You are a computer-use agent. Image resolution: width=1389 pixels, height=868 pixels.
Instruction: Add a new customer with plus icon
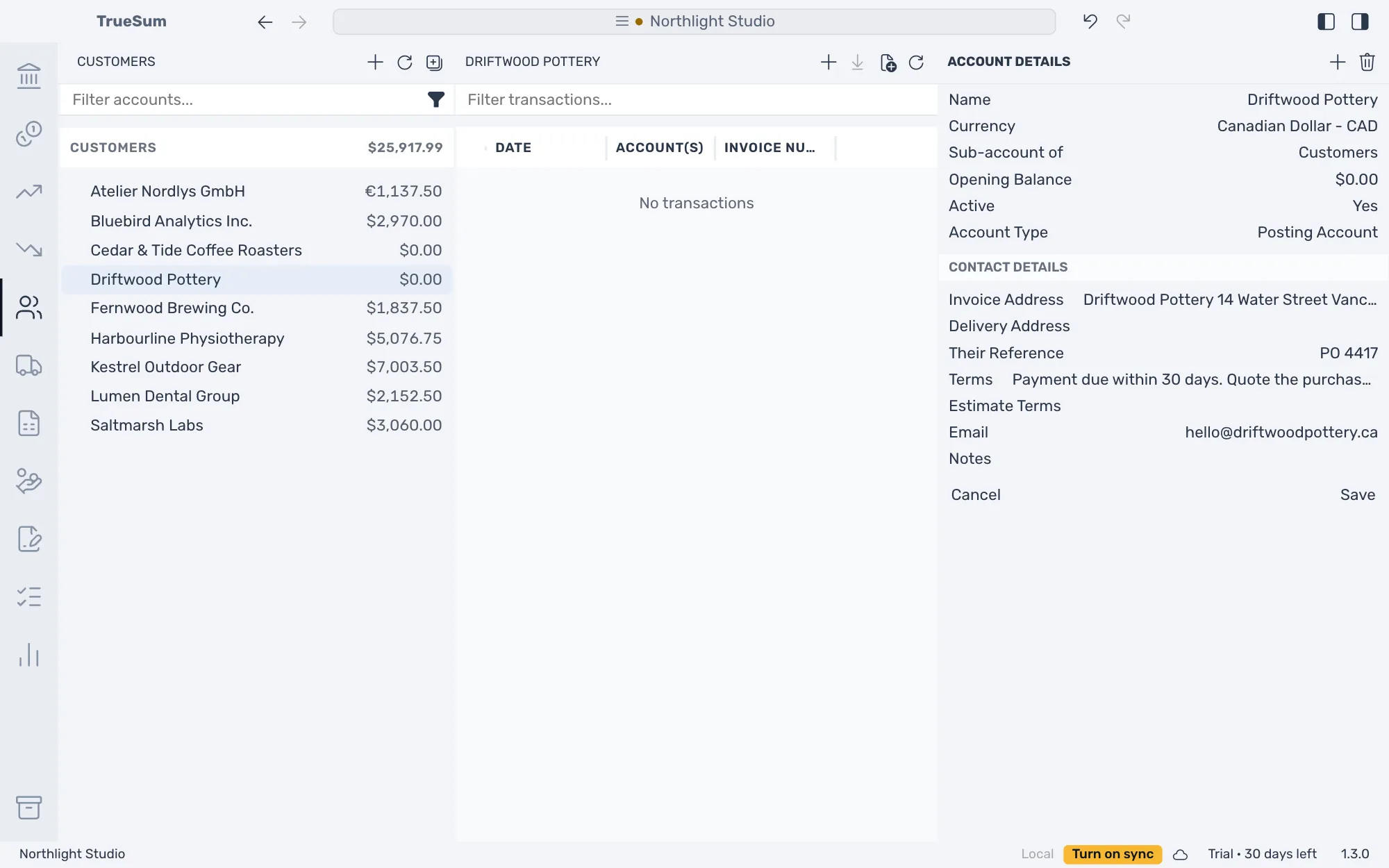coord(375,62)
